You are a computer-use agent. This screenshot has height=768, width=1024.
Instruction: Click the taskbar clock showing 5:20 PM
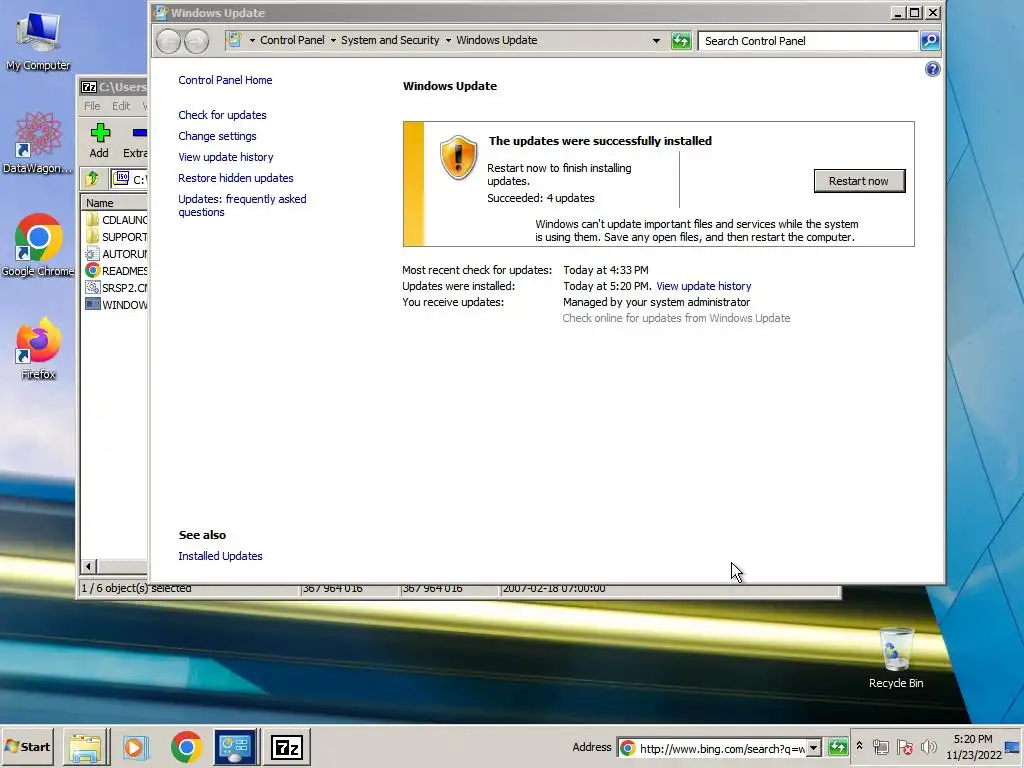[973, 747]
